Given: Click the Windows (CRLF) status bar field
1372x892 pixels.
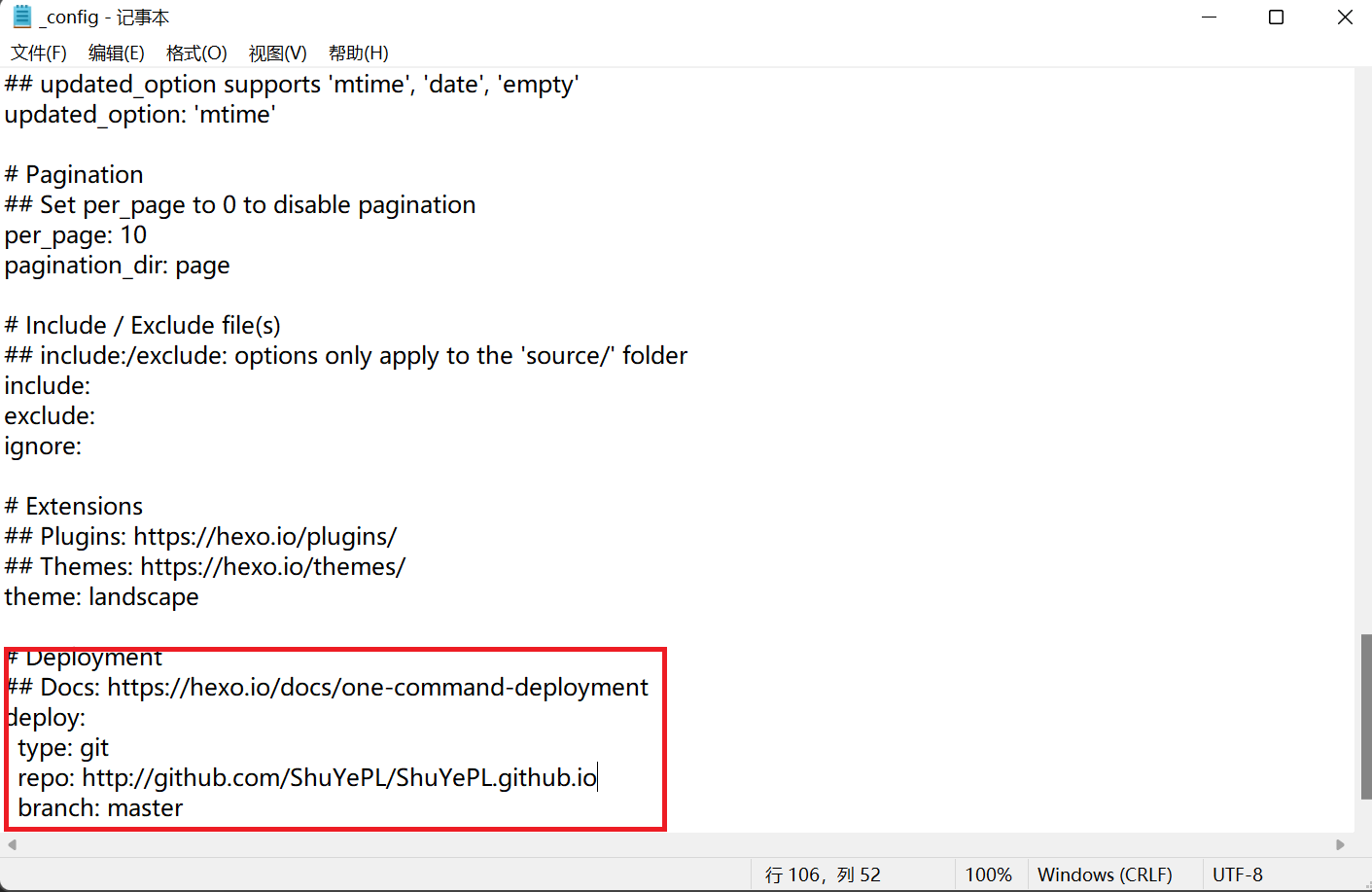Looking at the screenshot, I should tap(1105, 874).
